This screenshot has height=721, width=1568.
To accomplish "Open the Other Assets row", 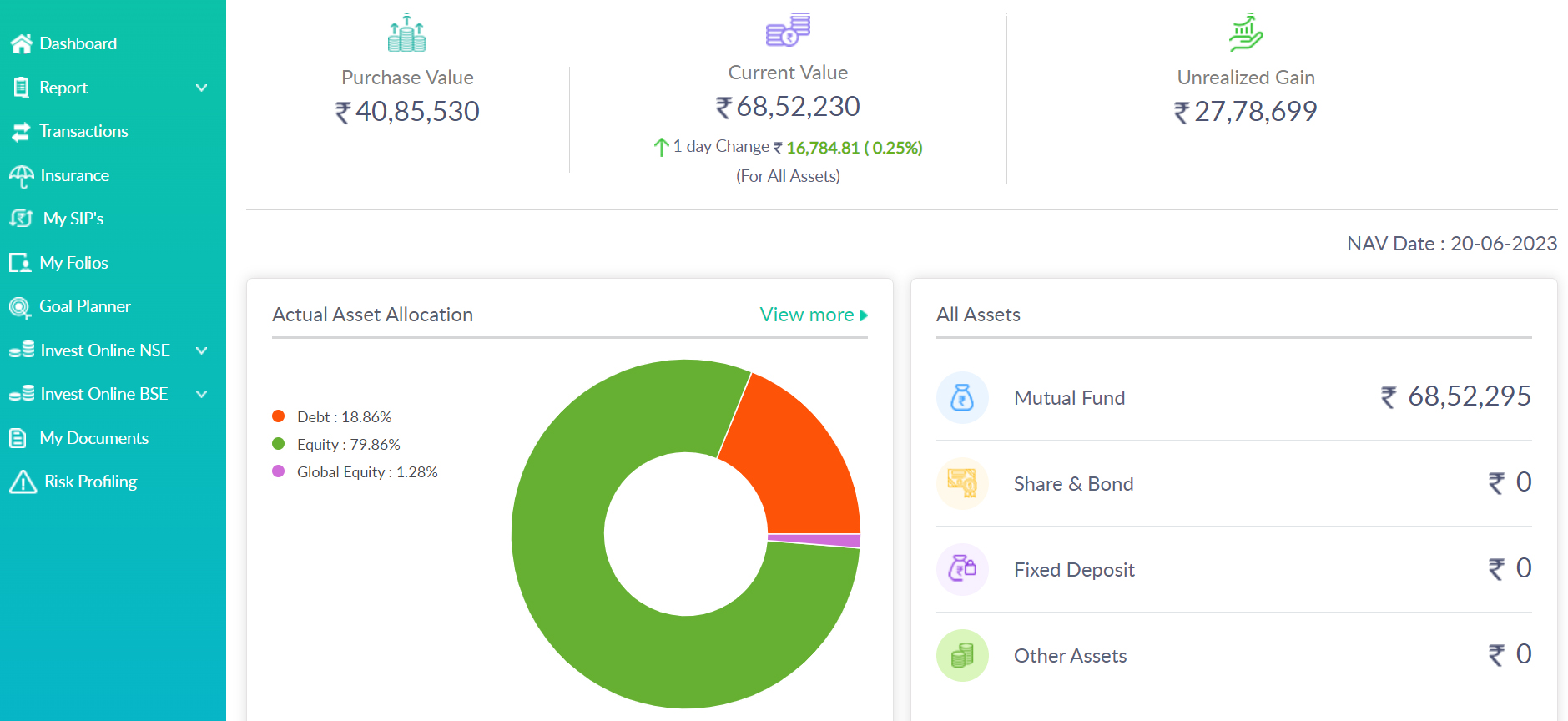I will [x=1233, y=655].
